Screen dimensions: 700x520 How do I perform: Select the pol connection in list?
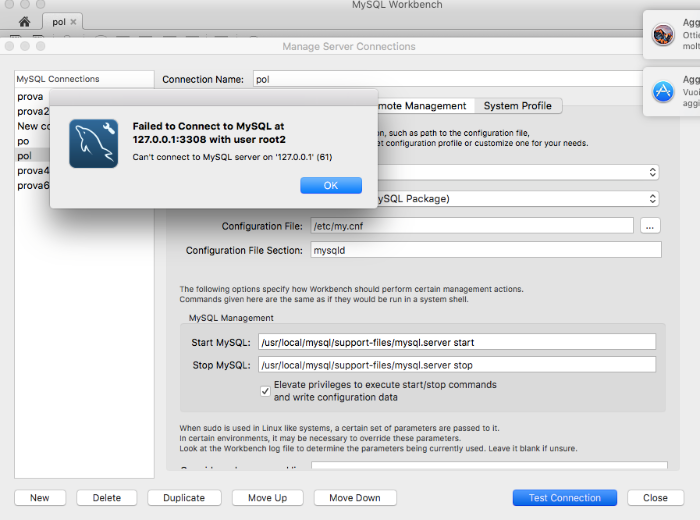point(25,156)
